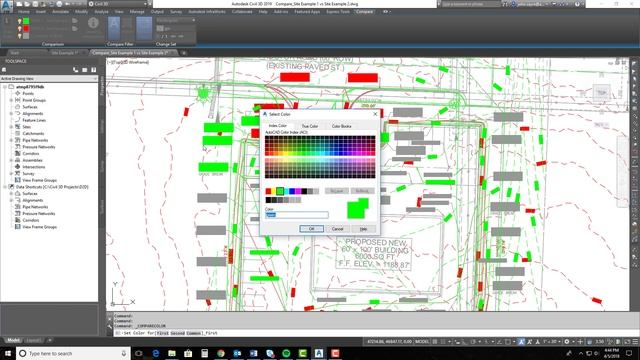640x360 pixels.
Task: Click the red color box in Comparison panel
Action: coord(26,29)
